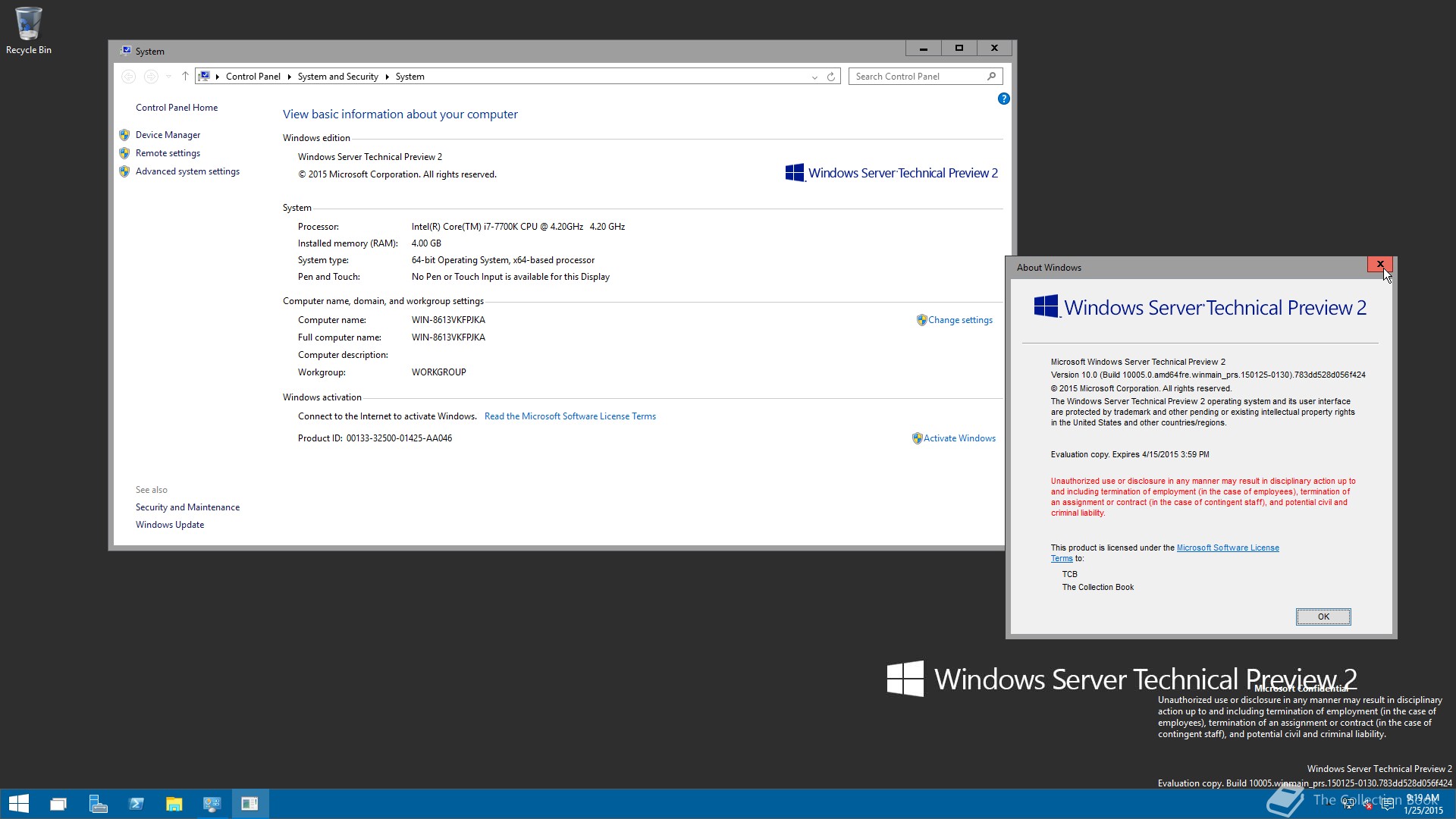Click the WORKGROUP value
Screen dimensions: 1456x819
[x=439, y=372]
